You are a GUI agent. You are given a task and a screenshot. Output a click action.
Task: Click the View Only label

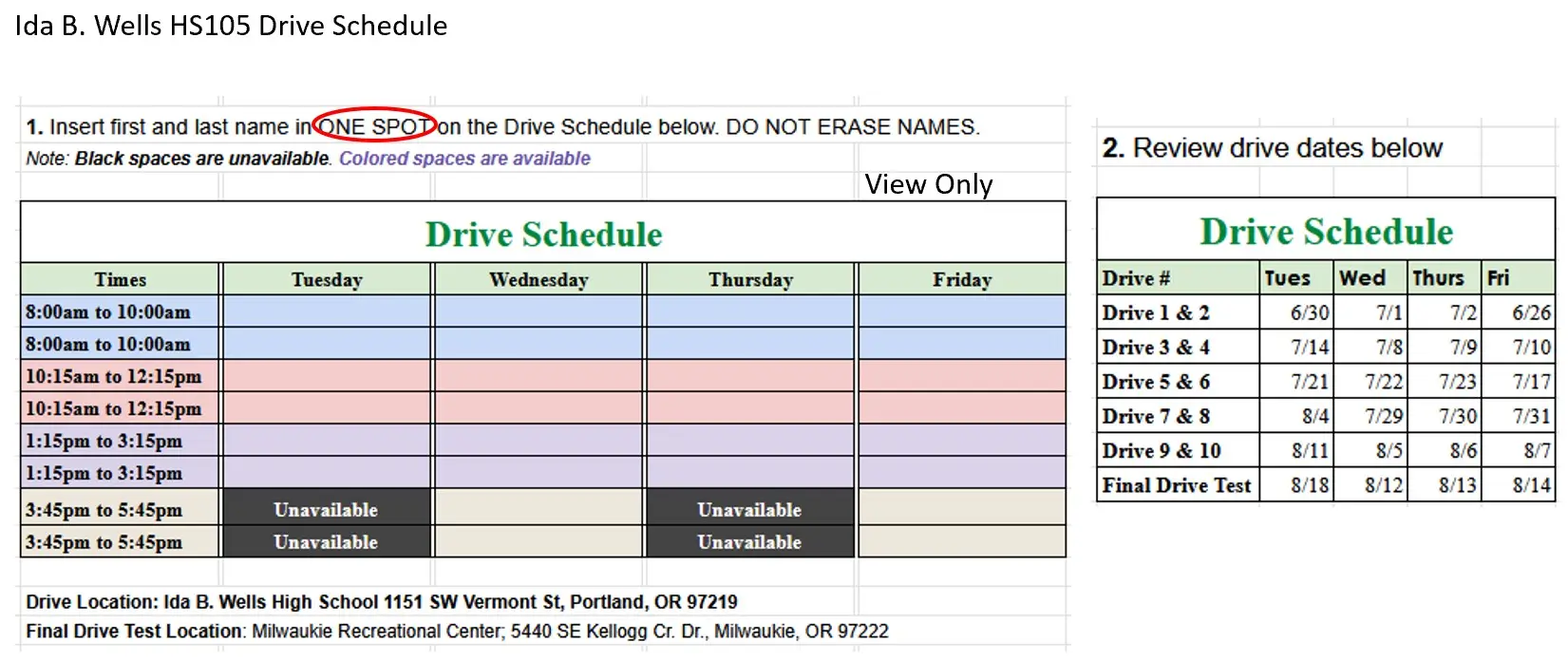click(x=928, y=184)
